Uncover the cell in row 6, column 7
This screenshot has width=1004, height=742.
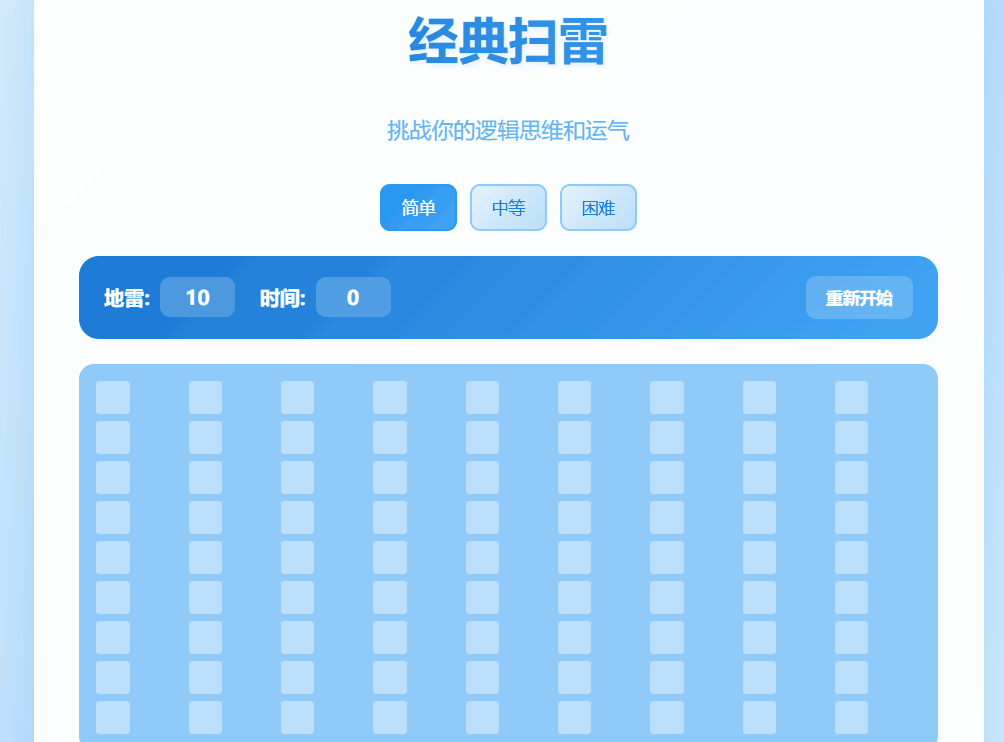coord(667,597)
